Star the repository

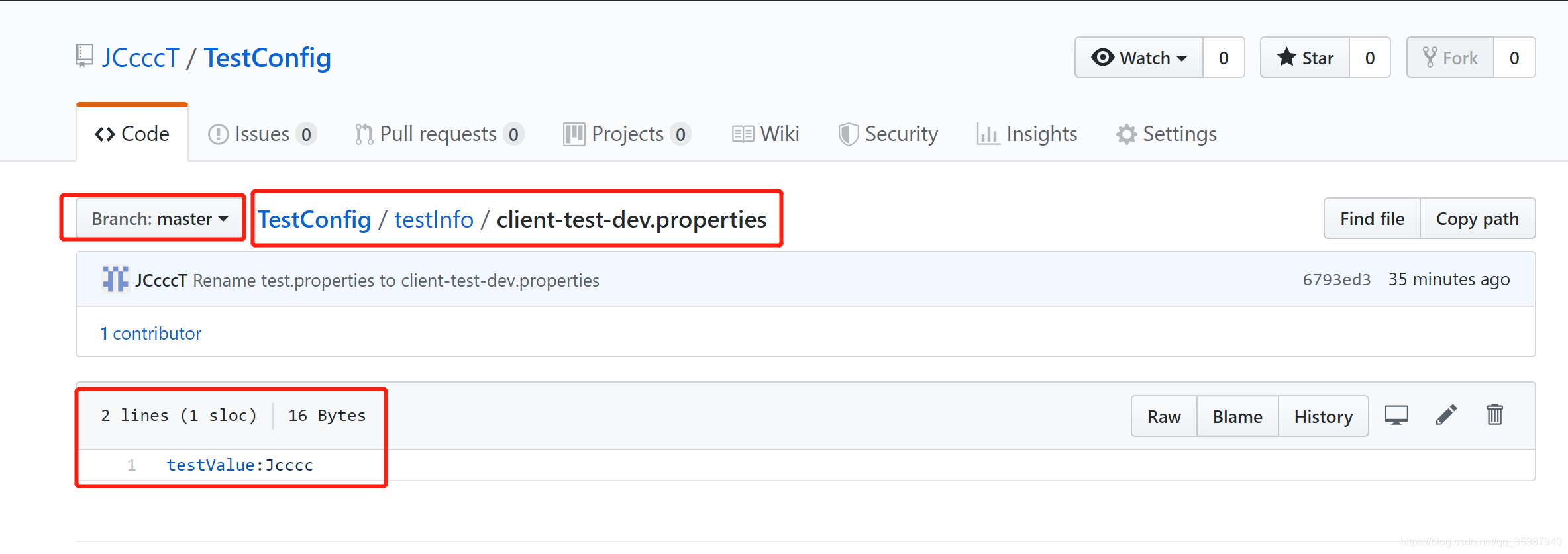click(x=1305, y=58)
